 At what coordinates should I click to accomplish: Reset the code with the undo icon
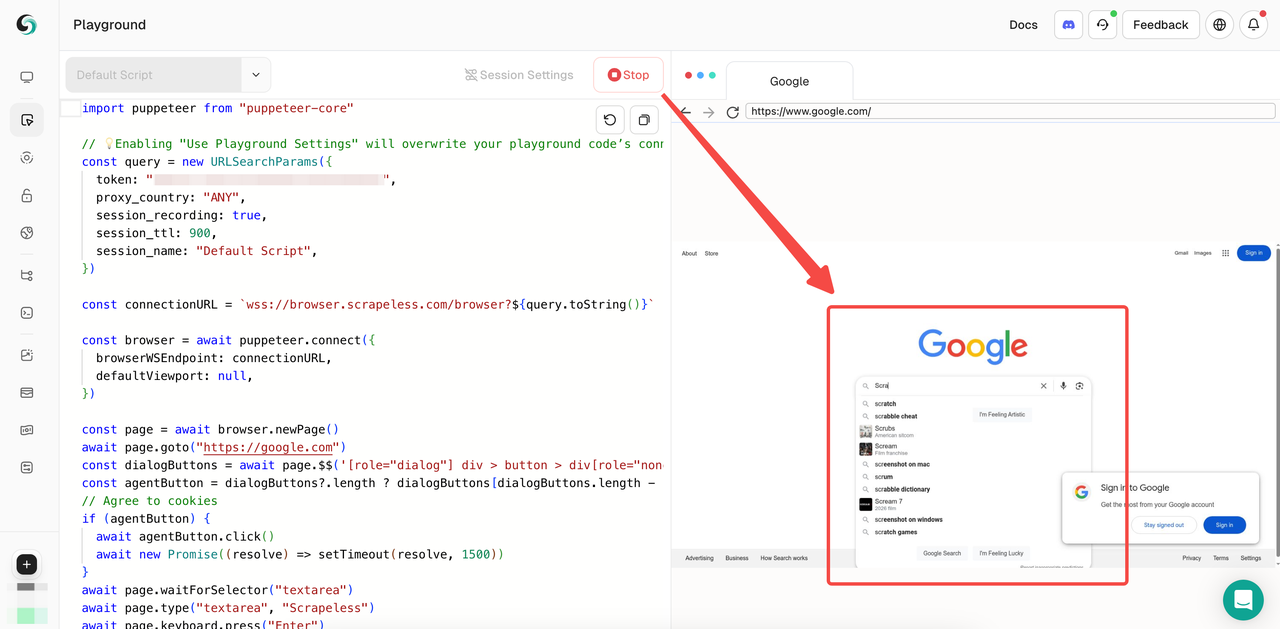(x=610, y=120)
